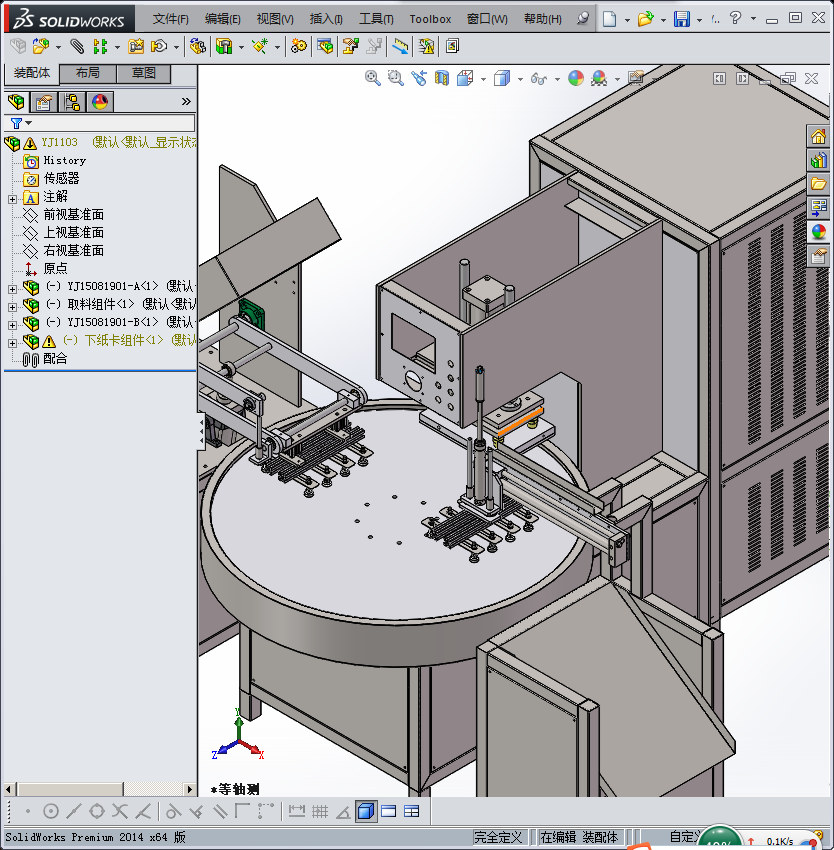Open the DisplayManager color sphere tab
Viewport: 834px width, 850px height.
(100, 102)
